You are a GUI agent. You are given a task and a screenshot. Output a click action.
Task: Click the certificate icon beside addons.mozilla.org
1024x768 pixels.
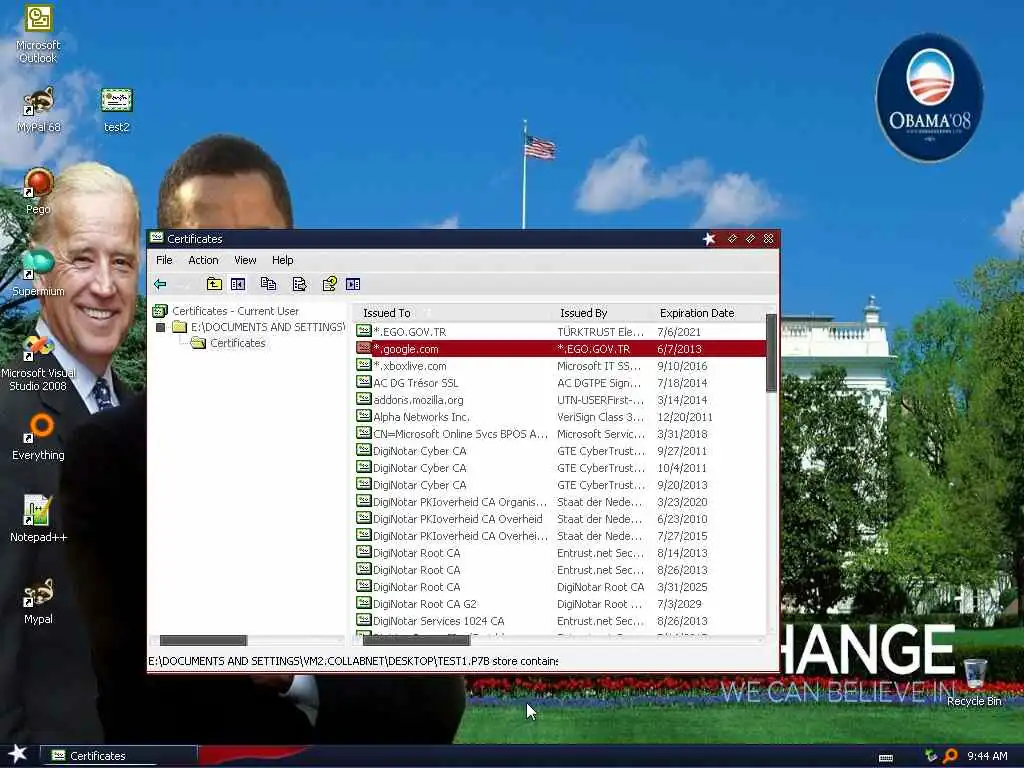pos(364,399)
